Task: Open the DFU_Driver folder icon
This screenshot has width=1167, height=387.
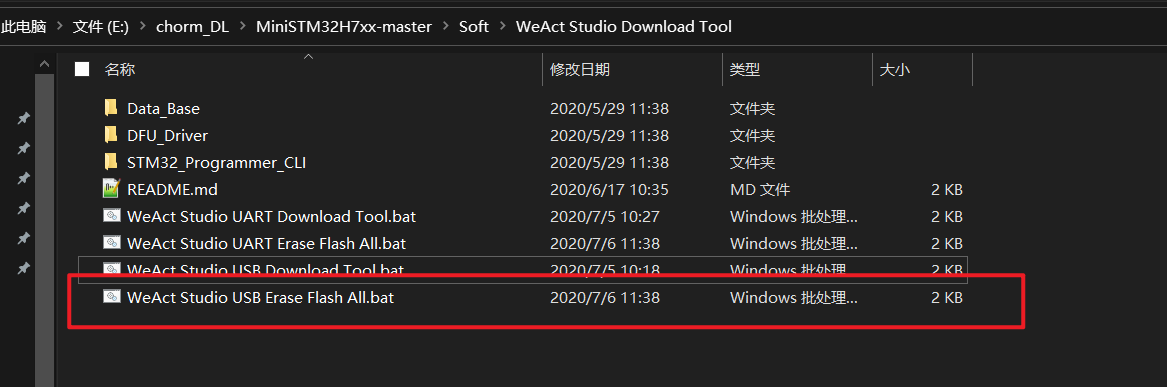Action: tap(111, 135)
